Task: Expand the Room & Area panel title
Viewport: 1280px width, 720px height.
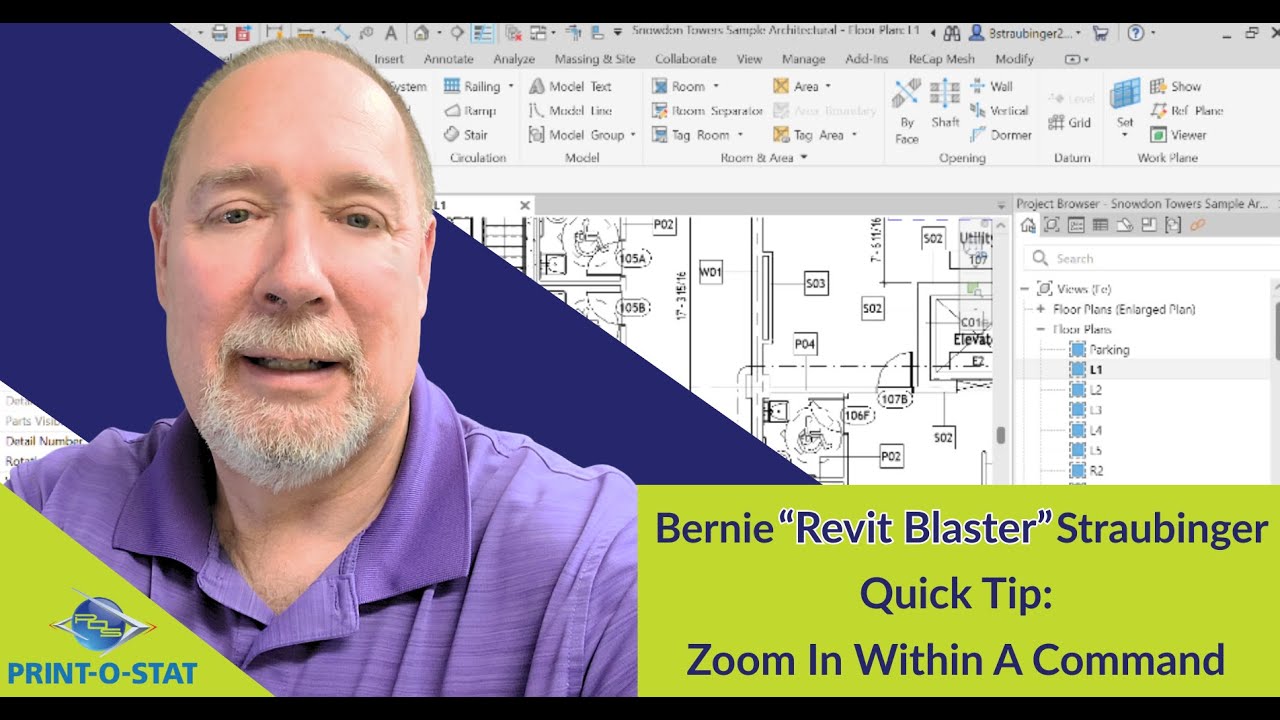Action: 764,158
